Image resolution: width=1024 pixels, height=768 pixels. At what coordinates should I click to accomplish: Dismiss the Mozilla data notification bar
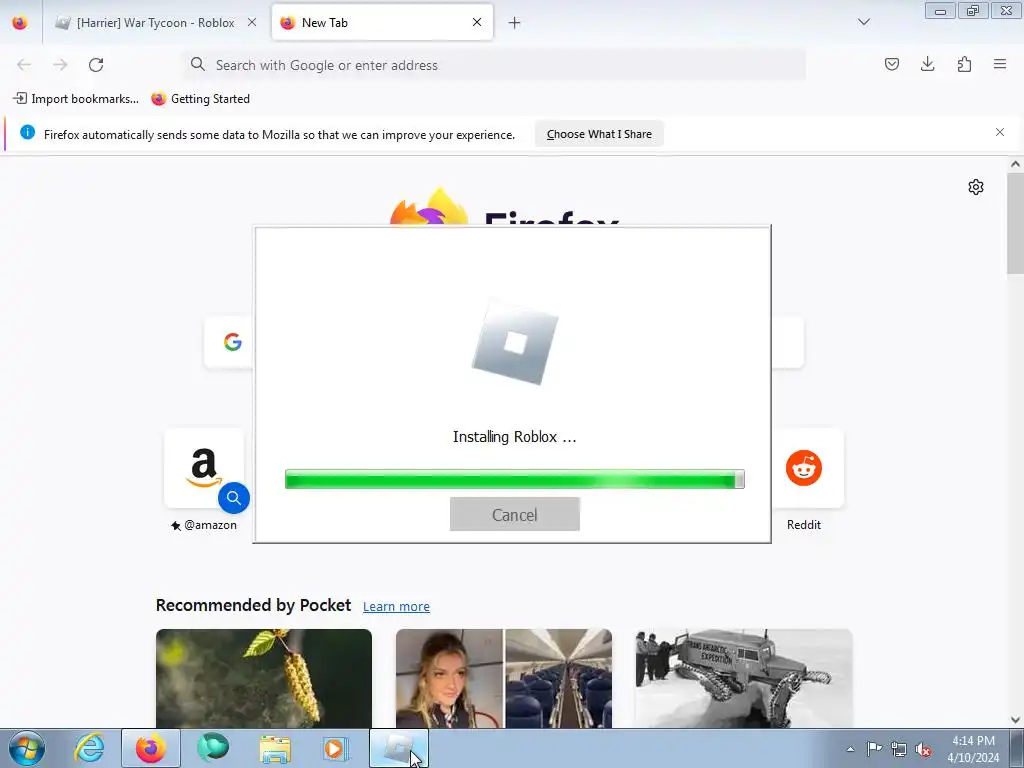pyautogui.click(x=1000, y=133)
